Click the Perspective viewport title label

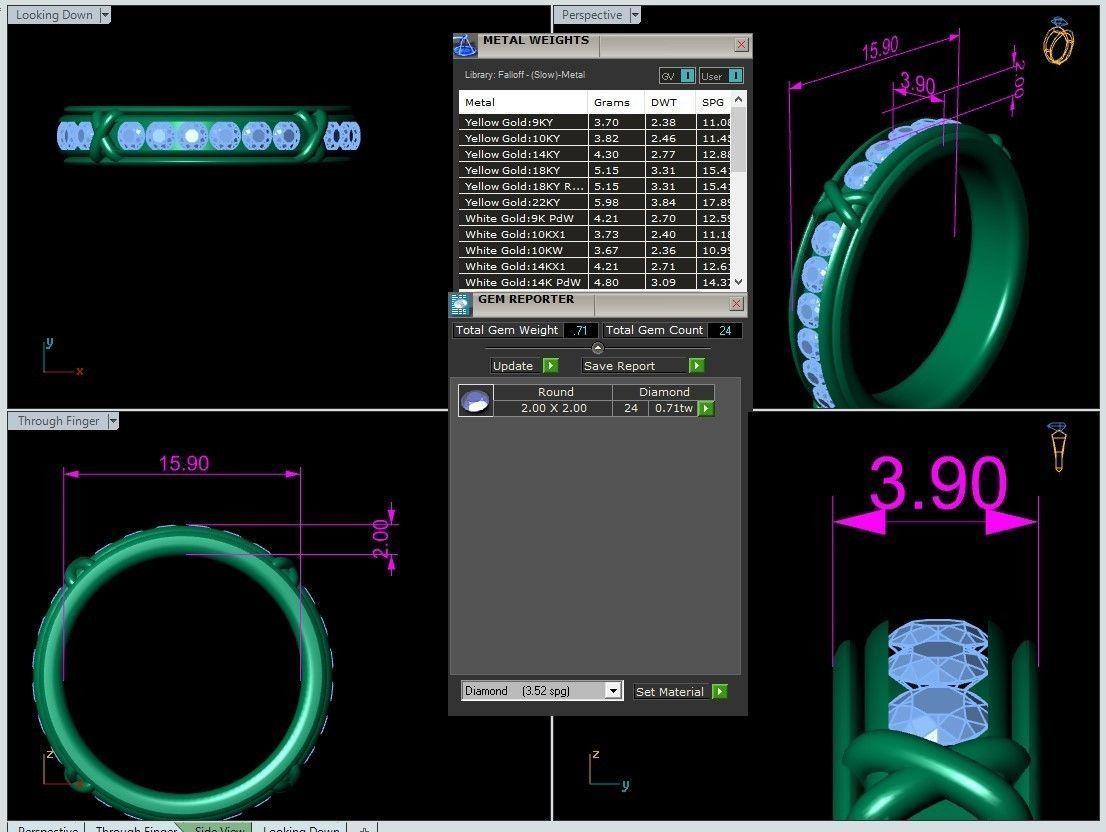click(592, 15)
